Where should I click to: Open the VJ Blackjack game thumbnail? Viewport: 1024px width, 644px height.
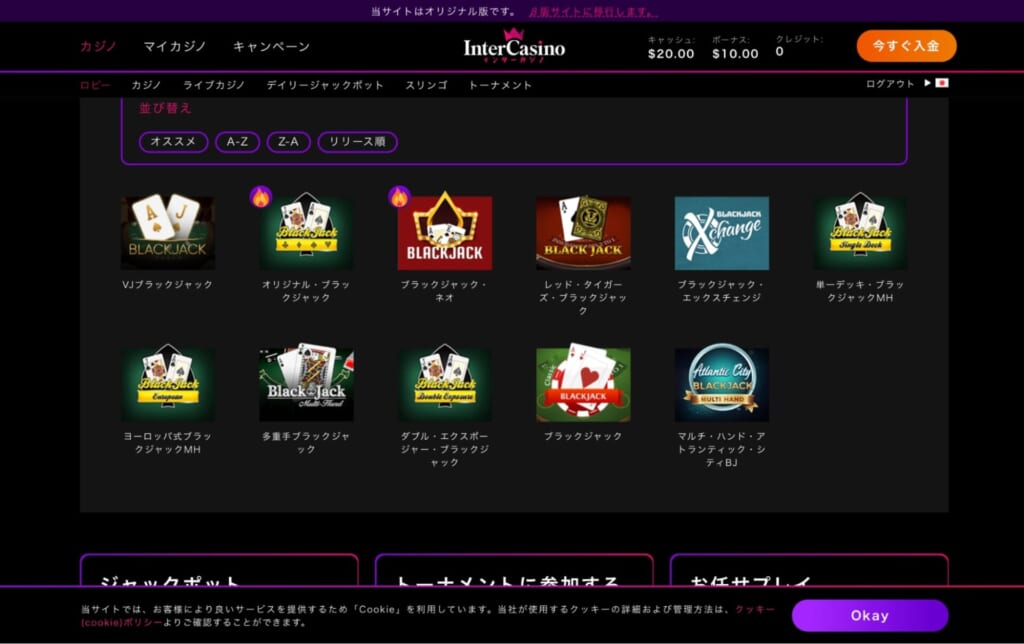pos(168,233)
